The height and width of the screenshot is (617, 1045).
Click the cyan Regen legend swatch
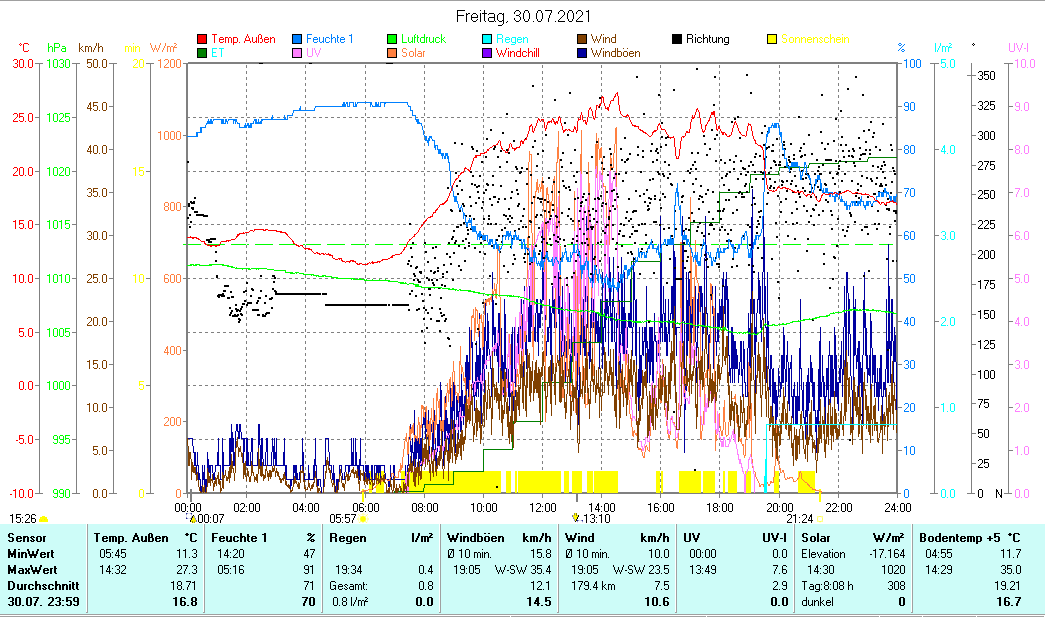[x=487, y=39]
